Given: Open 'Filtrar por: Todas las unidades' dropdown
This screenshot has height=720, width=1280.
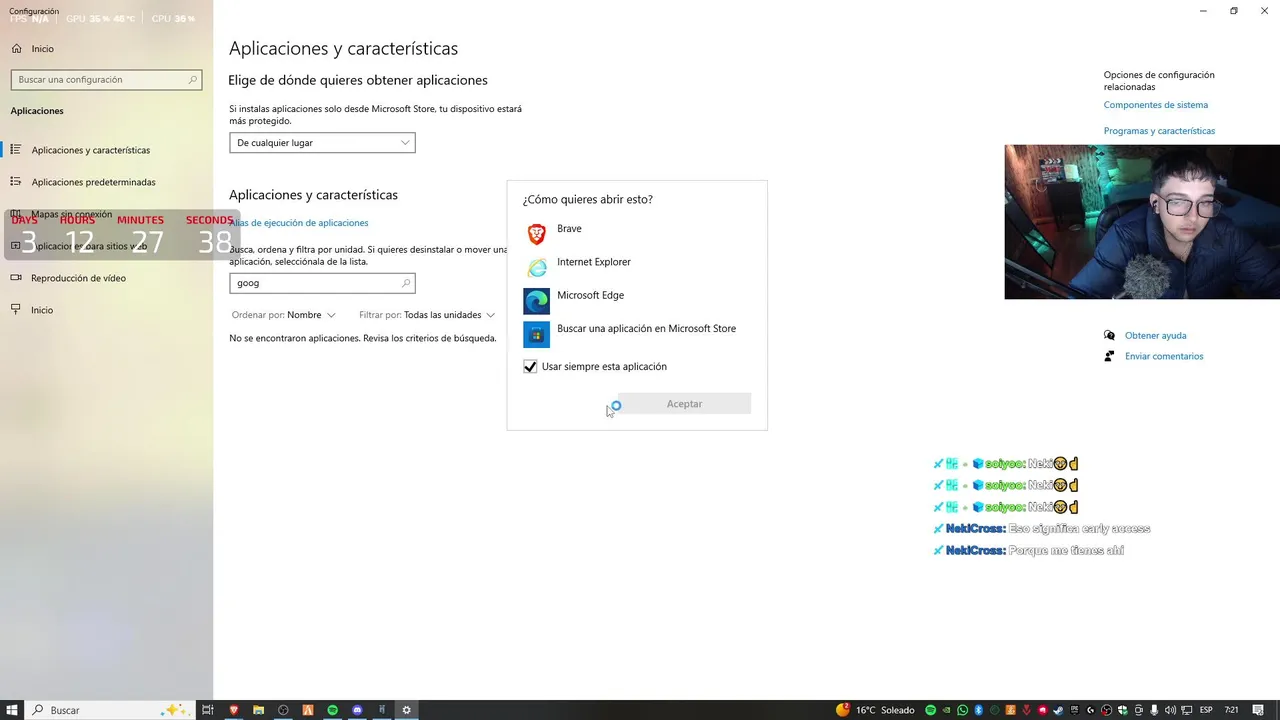Looking at the screenshot, I should [427, 315].
